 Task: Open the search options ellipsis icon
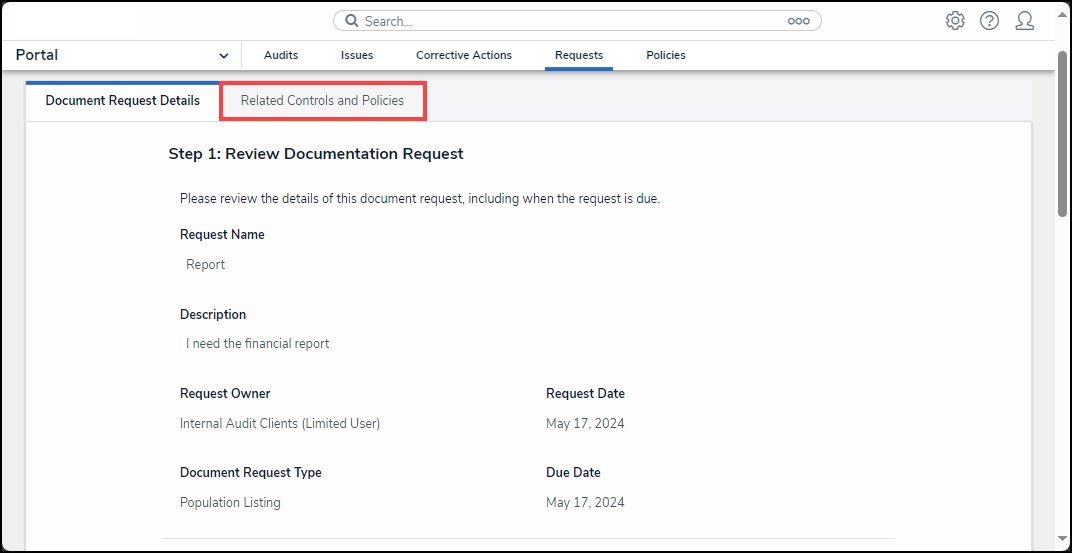point(798,21)
